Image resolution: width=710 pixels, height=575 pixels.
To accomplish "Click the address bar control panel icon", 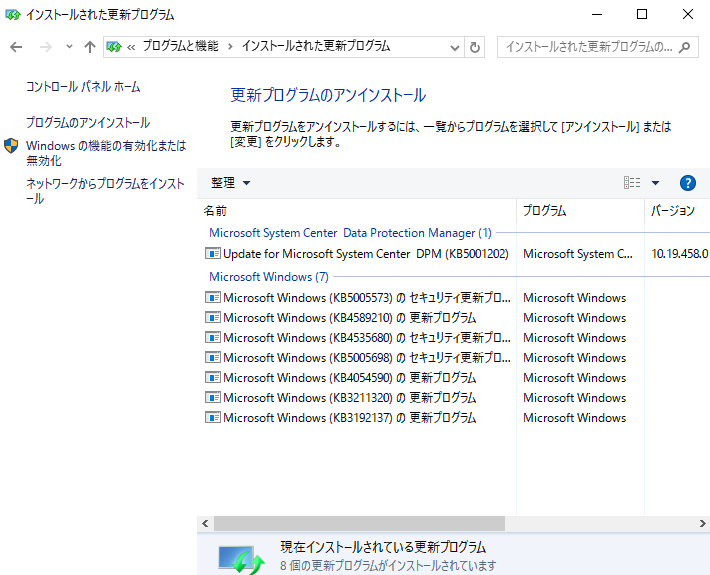I will pyautogui.click(x=114, y=46).
